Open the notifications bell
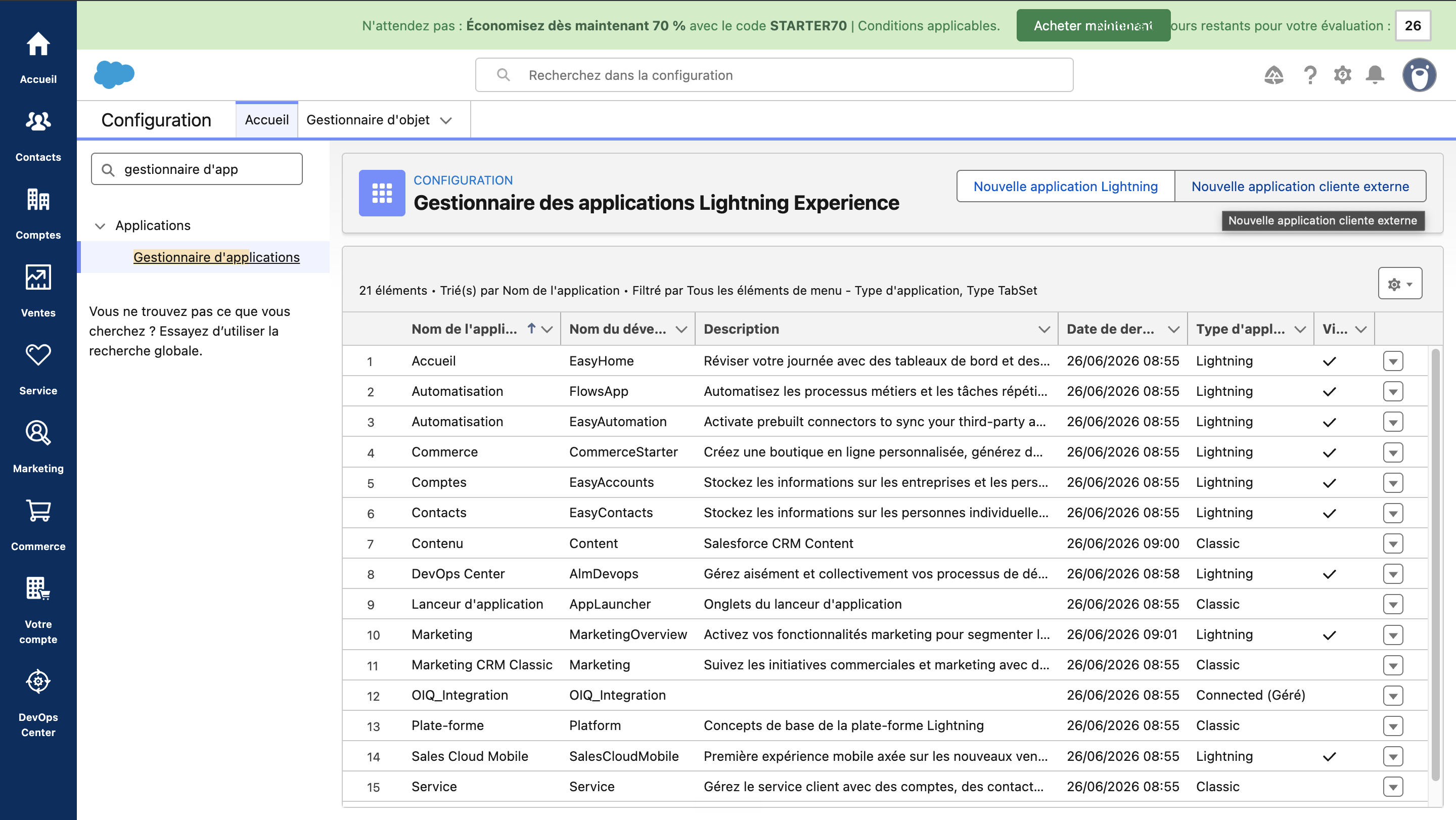 click(1375, 75)
